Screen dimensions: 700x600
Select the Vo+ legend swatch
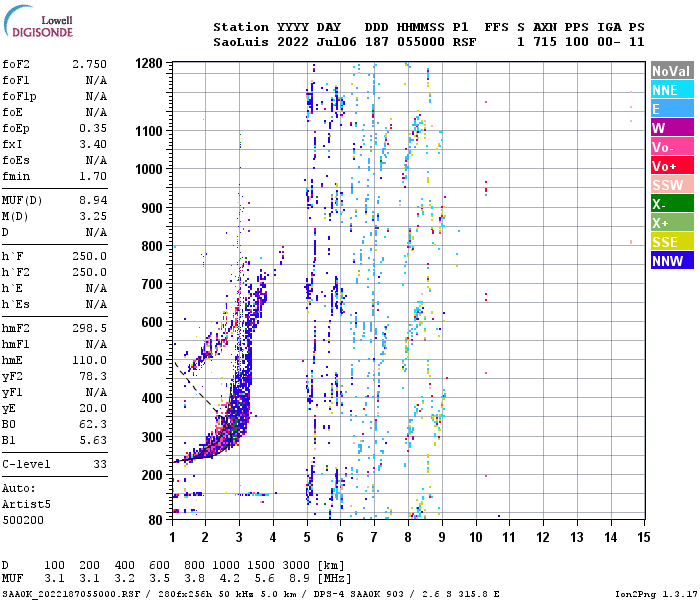[672, 166]
